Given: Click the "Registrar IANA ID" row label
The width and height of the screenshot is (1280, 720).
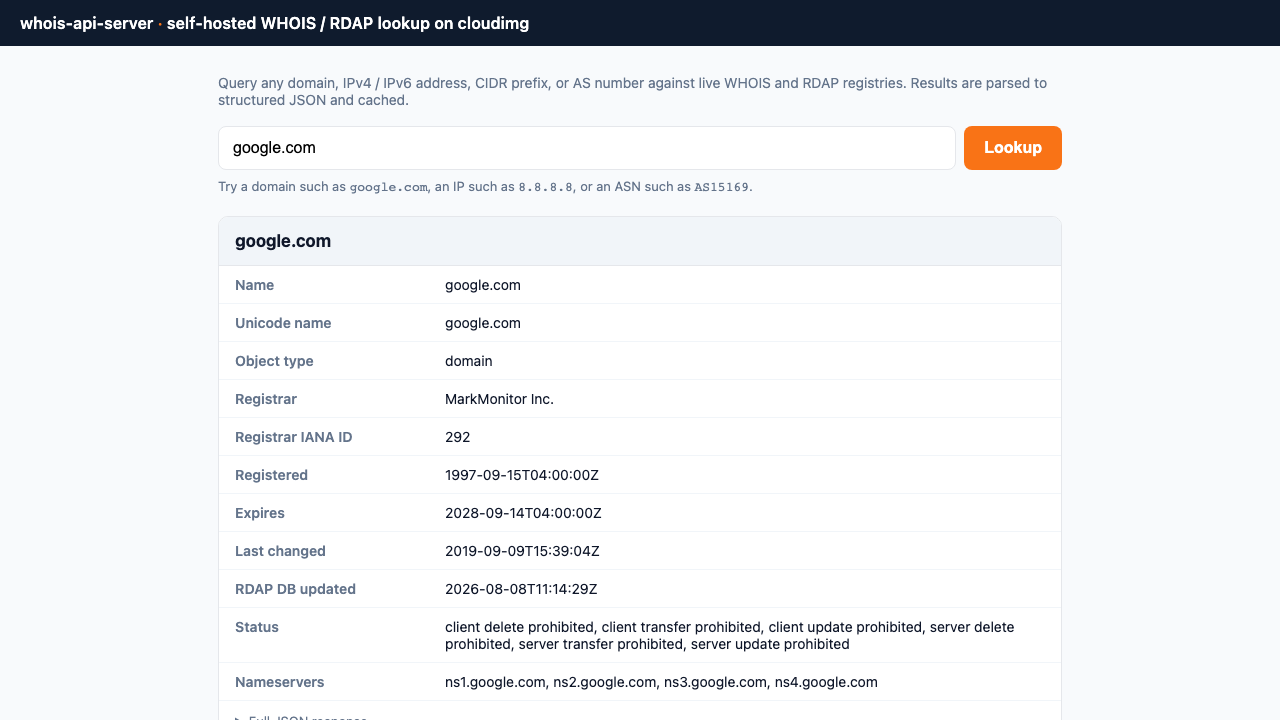Looking at the screenshot, I should (x=294, y=437).
